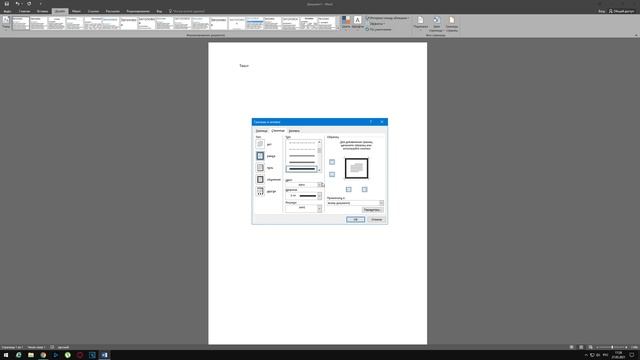Screen dimensions: 640x360
Task: Toggle the right border button below the preview
Action: (364, 189)
